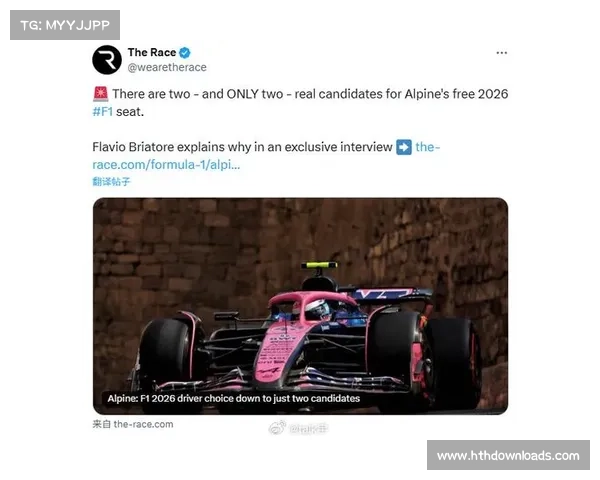
Task: Click the pink Alpine car nose in photo
Action: (272, 354)
